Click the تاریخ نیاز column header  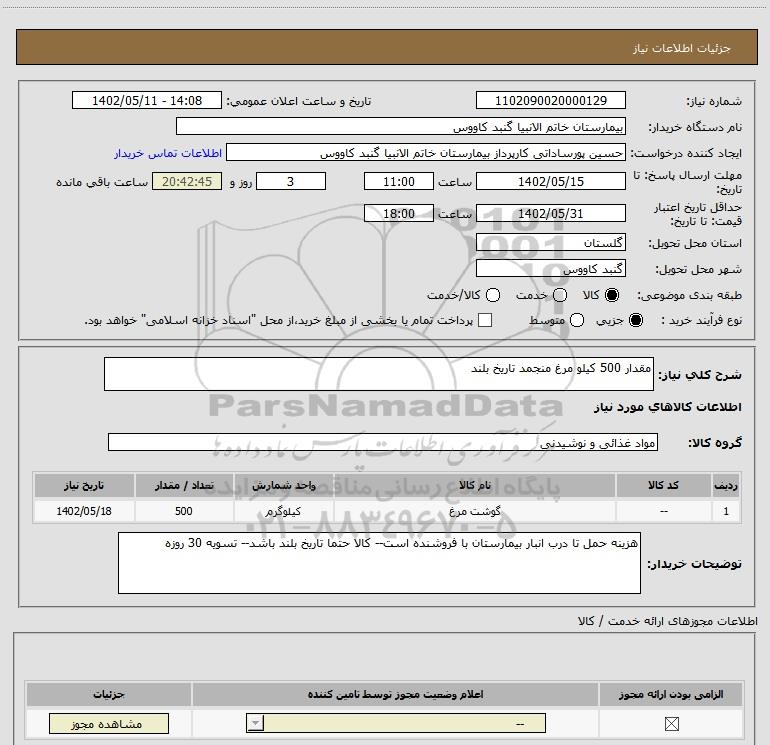click(84, 485)
